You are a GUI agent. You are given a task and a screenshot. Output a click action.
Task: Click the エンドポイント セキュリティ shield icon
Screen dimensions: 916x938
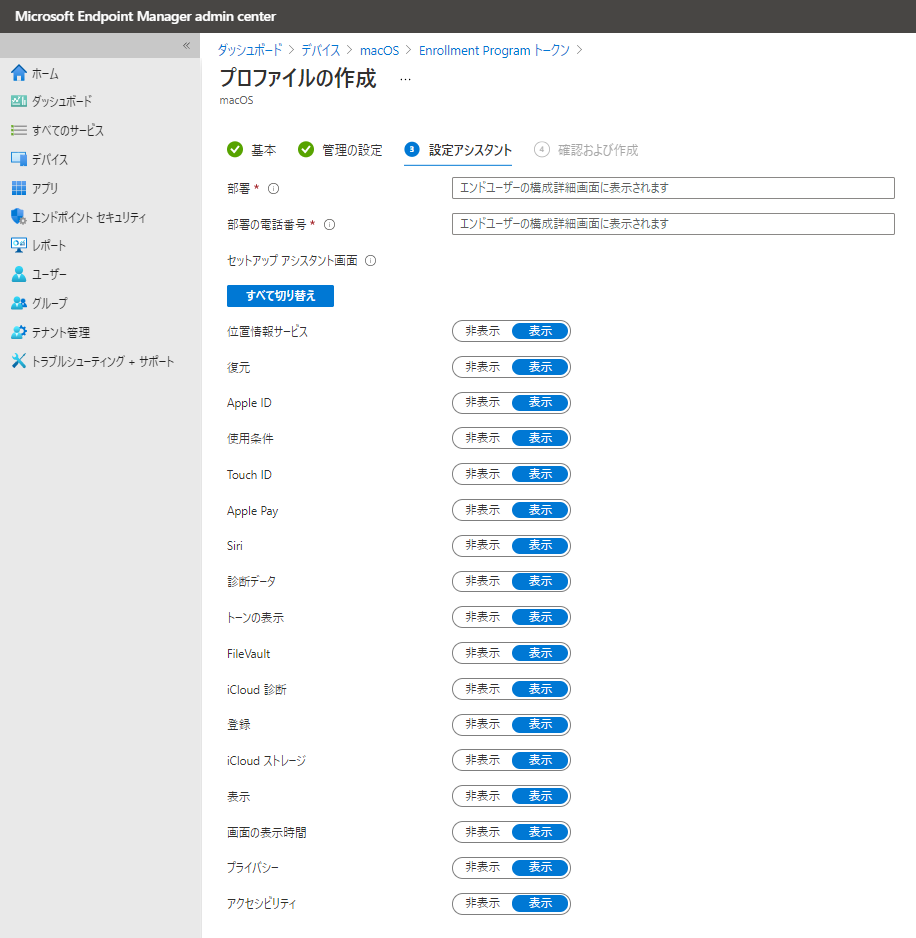point(19,217)
